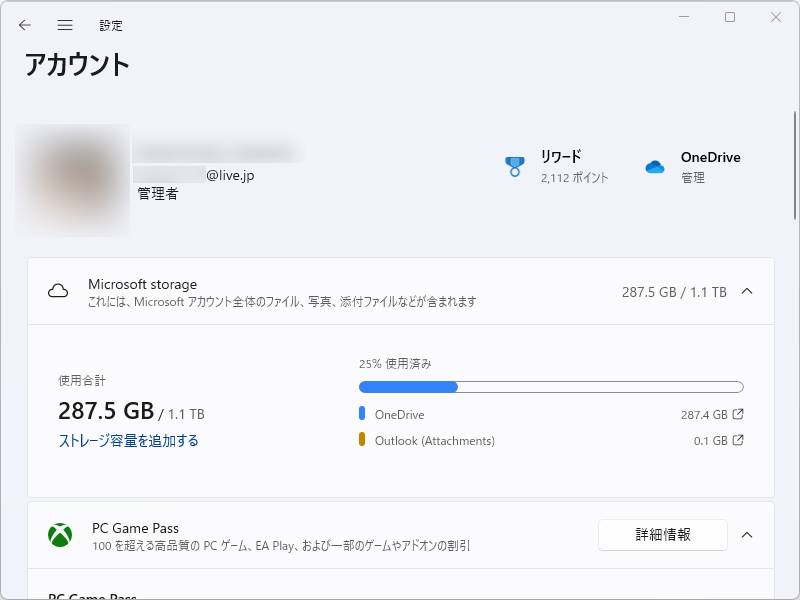
Task: Click the Microsoft storage cloud outline icon
Action: click(58, 290)
